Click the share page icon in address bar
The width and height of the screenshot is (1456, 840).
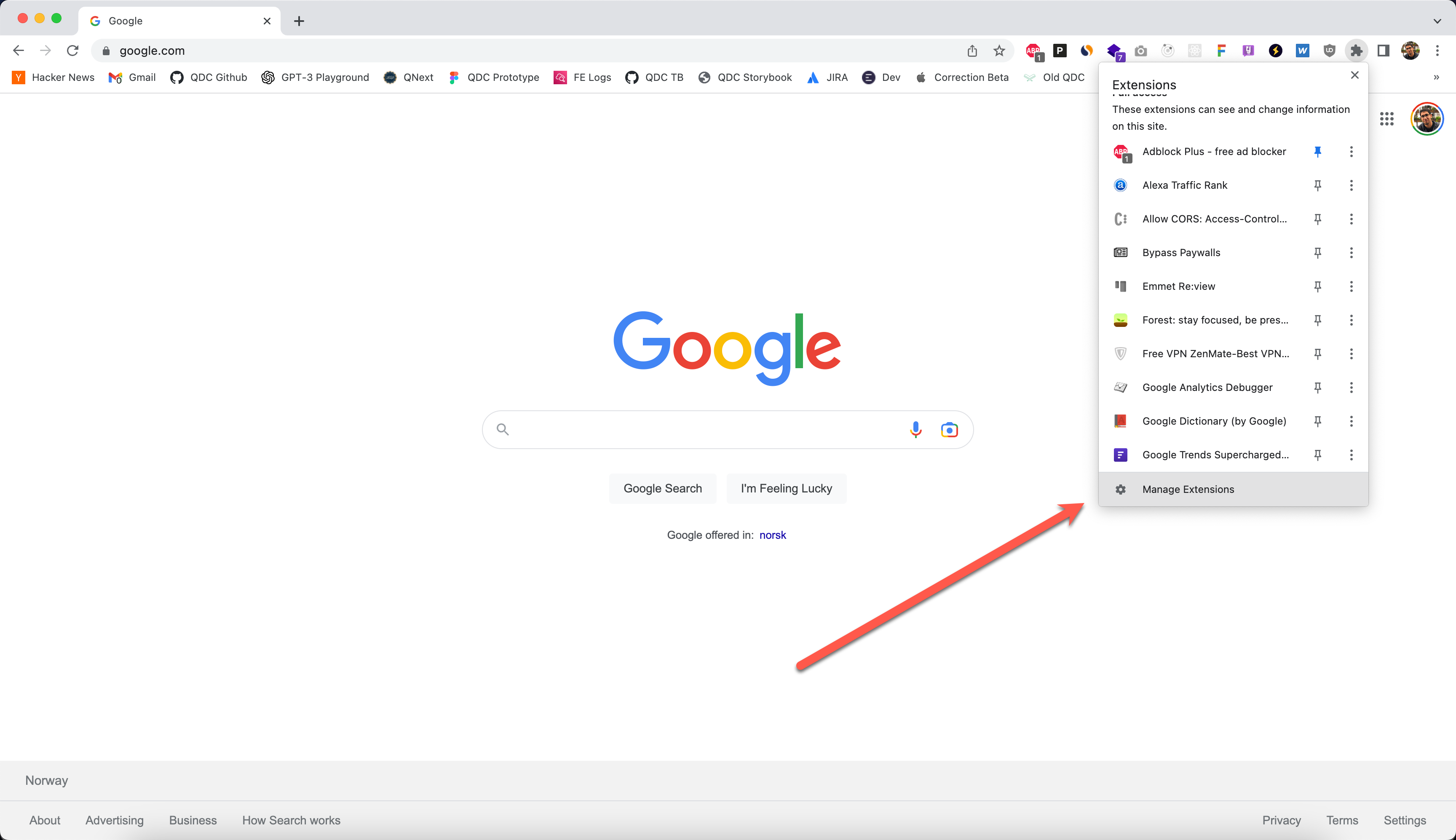click(x=972, y=51)
